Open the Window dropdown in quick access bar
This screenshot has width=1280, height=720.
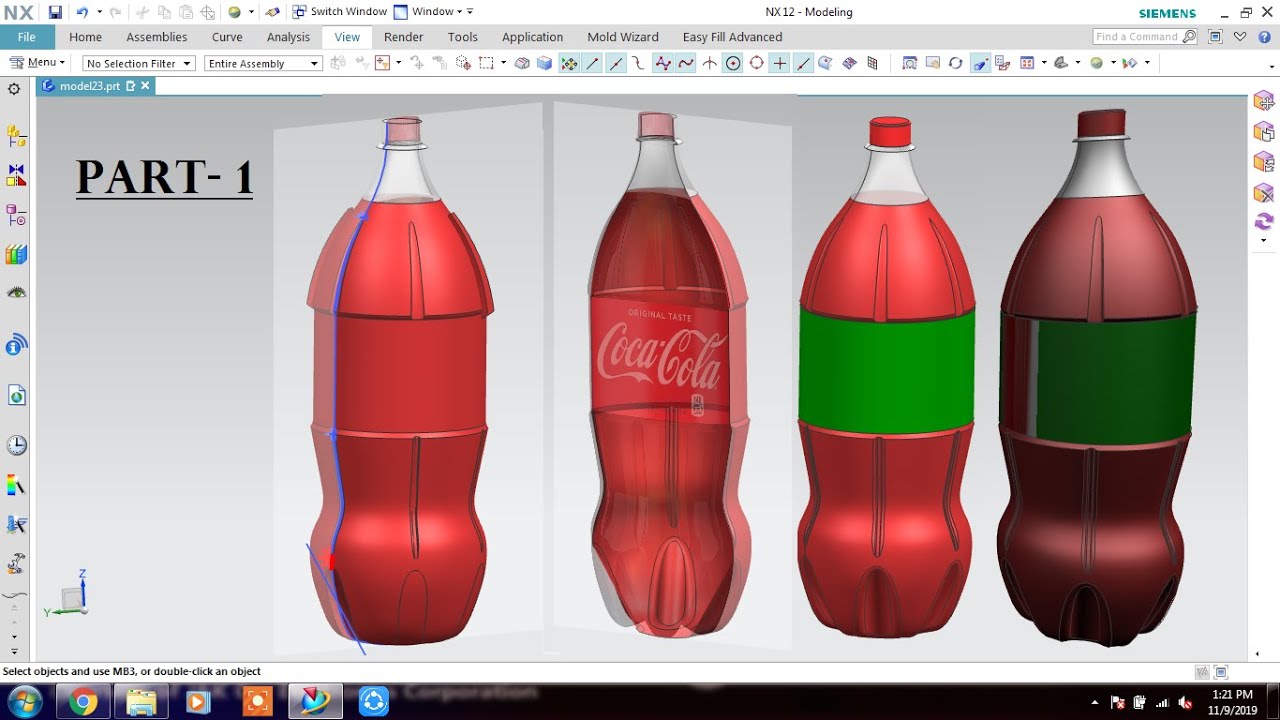(x=433, y=12)
